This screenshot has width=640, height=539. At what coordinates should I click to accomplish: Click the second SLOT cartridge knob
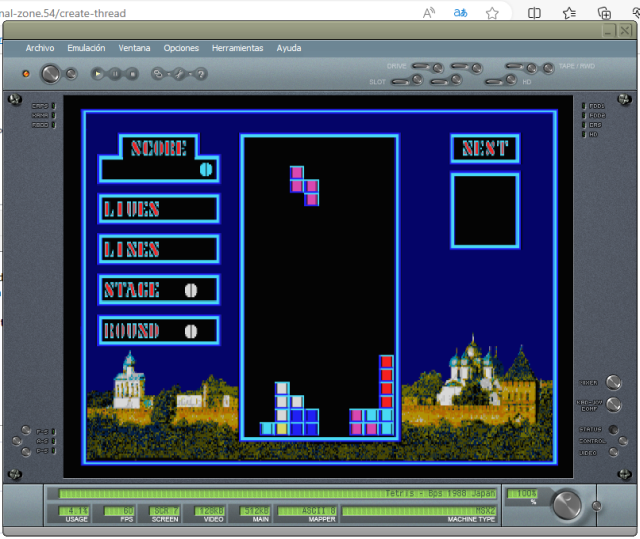pyautogui.click(x=456, y=80)
